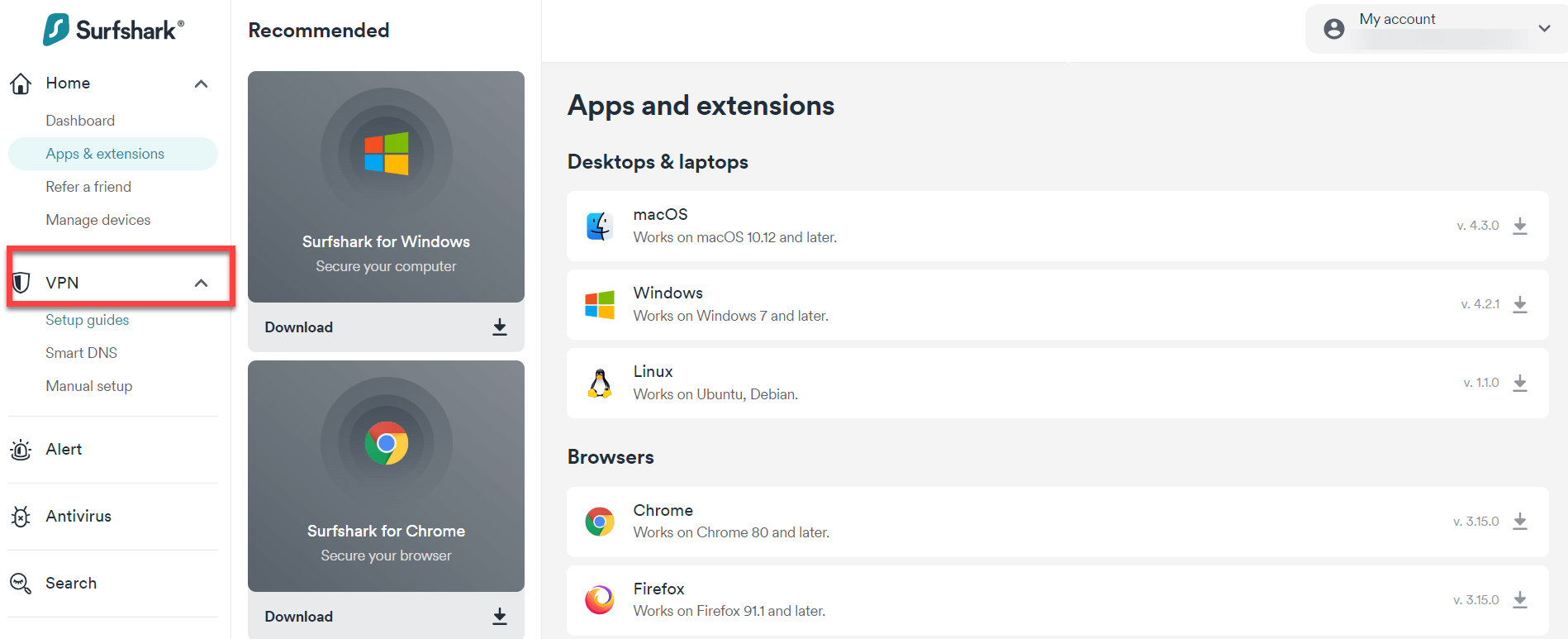Click the 'Browsers' heading
This screenshot has width=1568, height=639.
(x=611, y=457)
